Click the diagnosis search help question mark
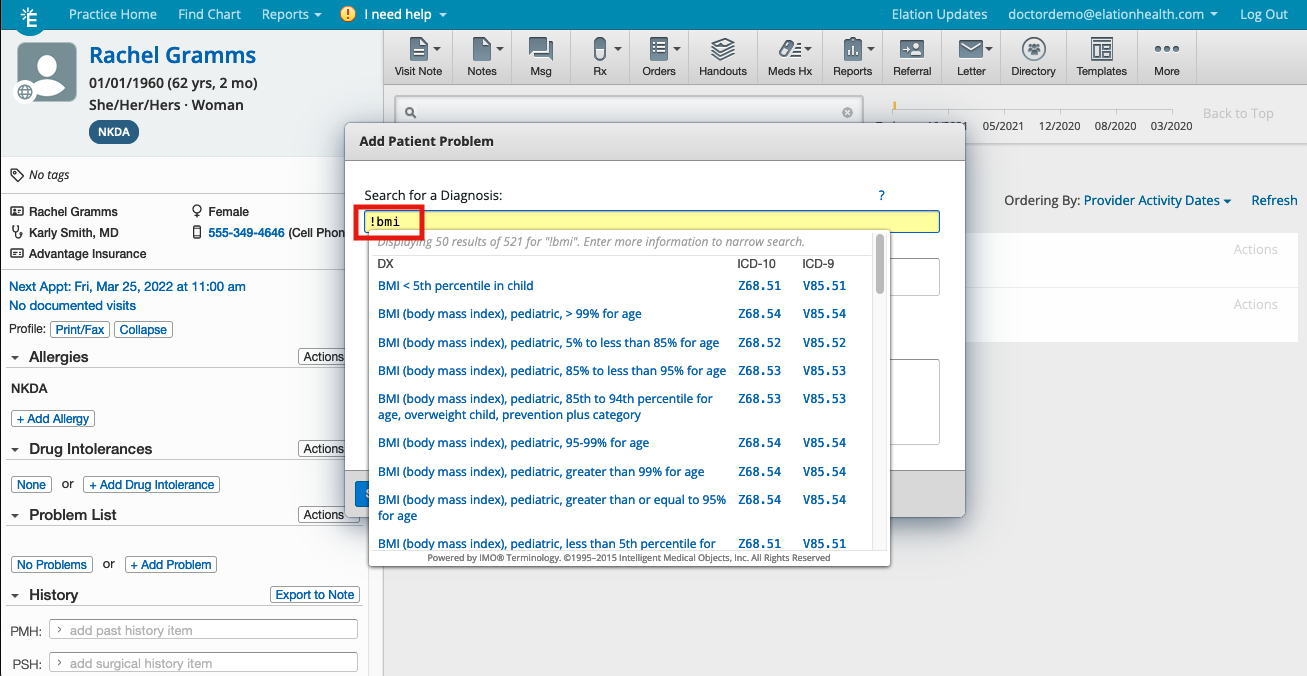 click(881, 196)
